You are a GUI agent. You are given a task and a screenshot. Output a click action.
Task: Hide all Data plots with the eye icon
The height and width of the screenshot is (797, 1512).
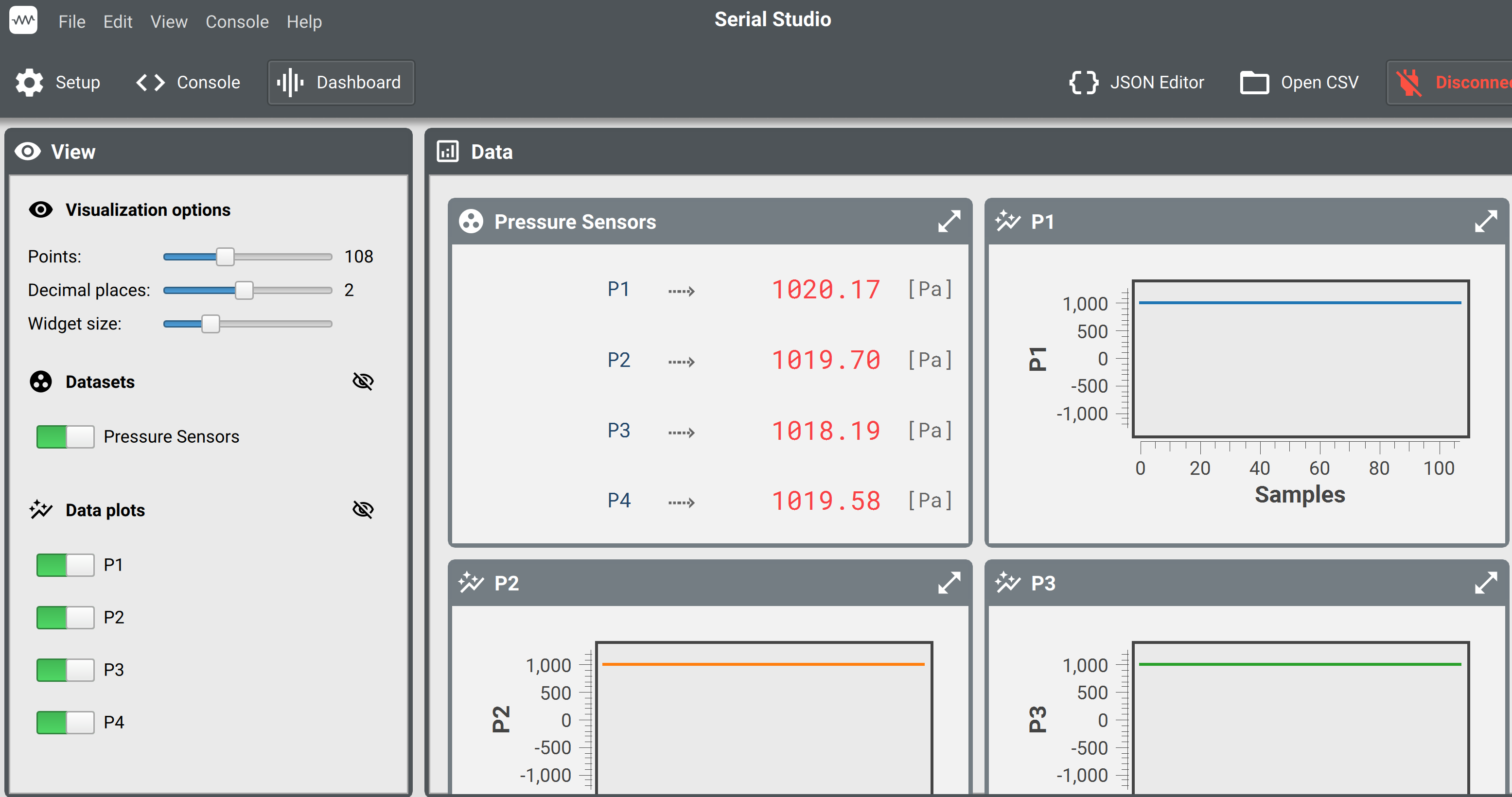point(363,509)
